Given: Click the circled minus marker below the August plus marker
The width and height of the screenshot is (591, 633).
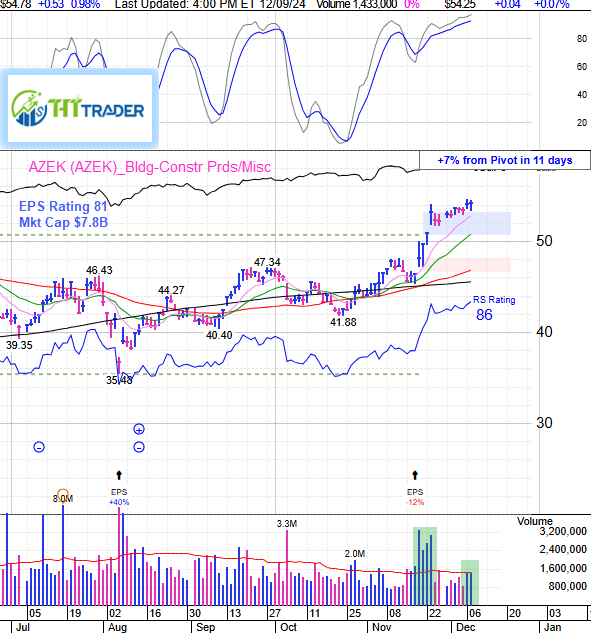Looking at the screenshot, I should point(139,447).
